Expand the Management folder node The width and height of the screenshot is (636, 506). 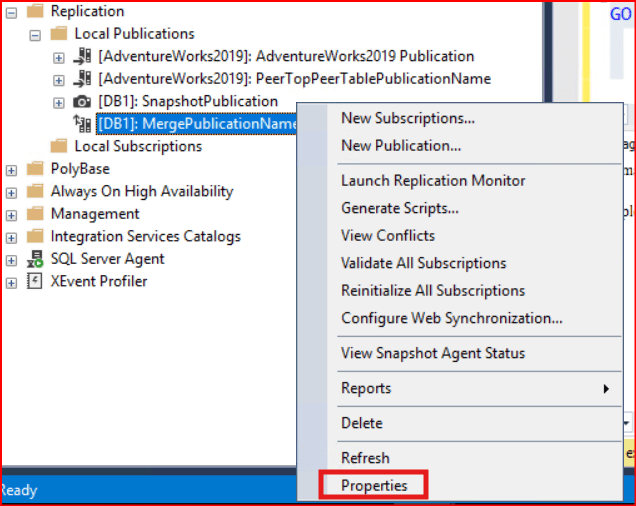pyautogui.click(x=11, y=214)
